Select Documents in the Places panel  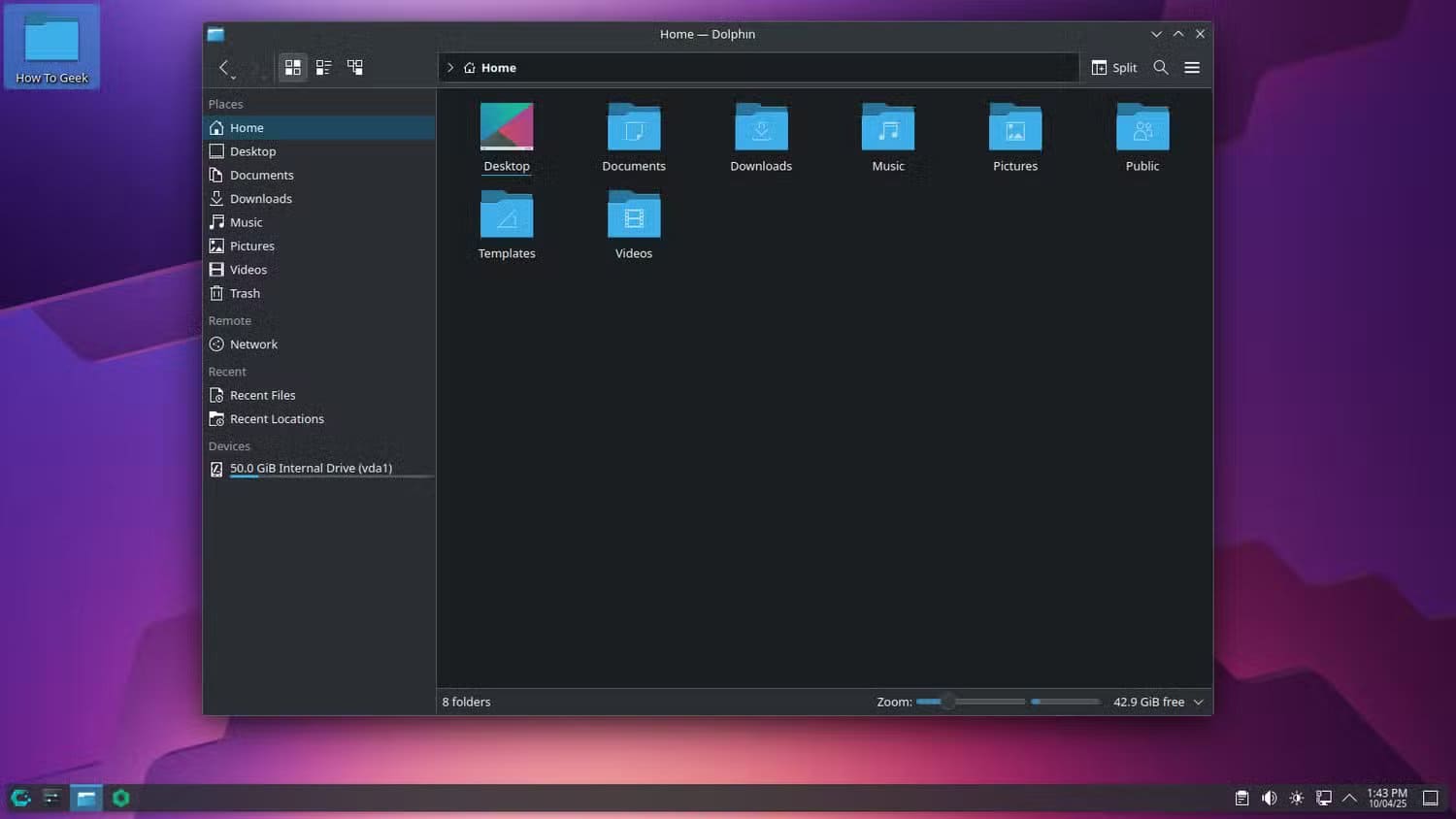pos(261,175)
